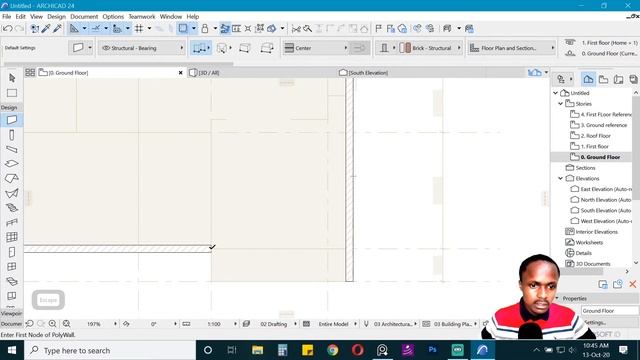Screen dimensions: 640x360
Task: Select the Door tool in the toolbox
Action: 12,252
